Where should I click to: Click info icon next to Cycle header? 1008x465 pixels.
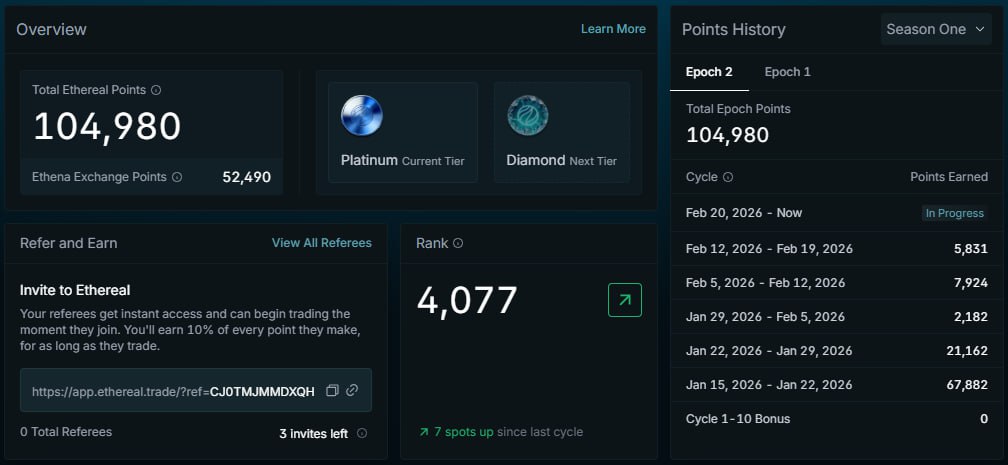(728, 177)
